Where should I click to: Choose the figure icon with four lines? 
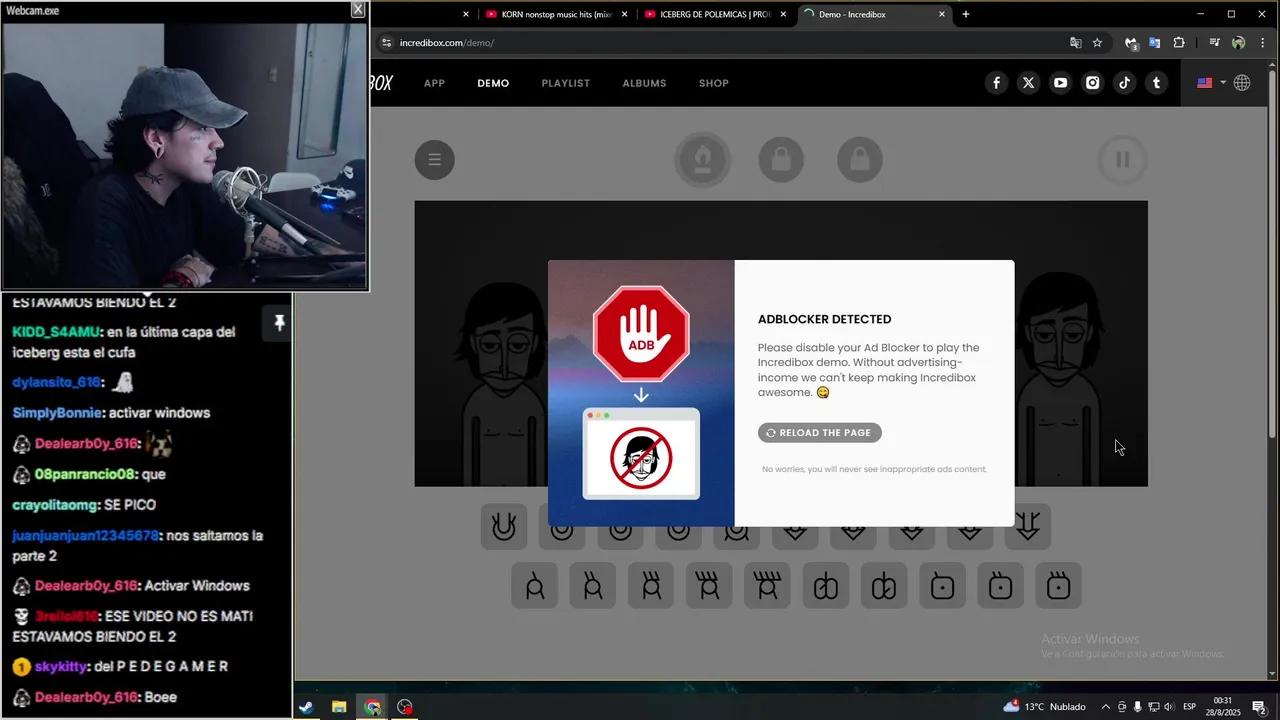point(709,586)
